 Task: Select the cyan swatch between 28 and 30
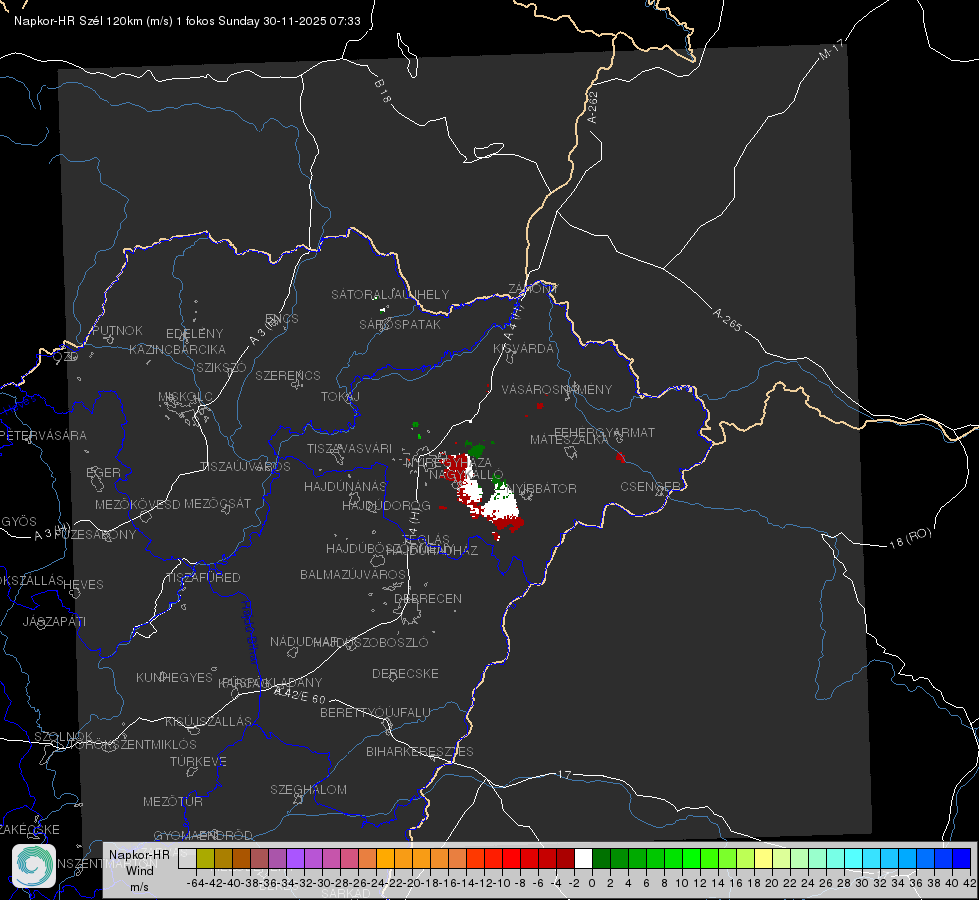click(854, 858)
